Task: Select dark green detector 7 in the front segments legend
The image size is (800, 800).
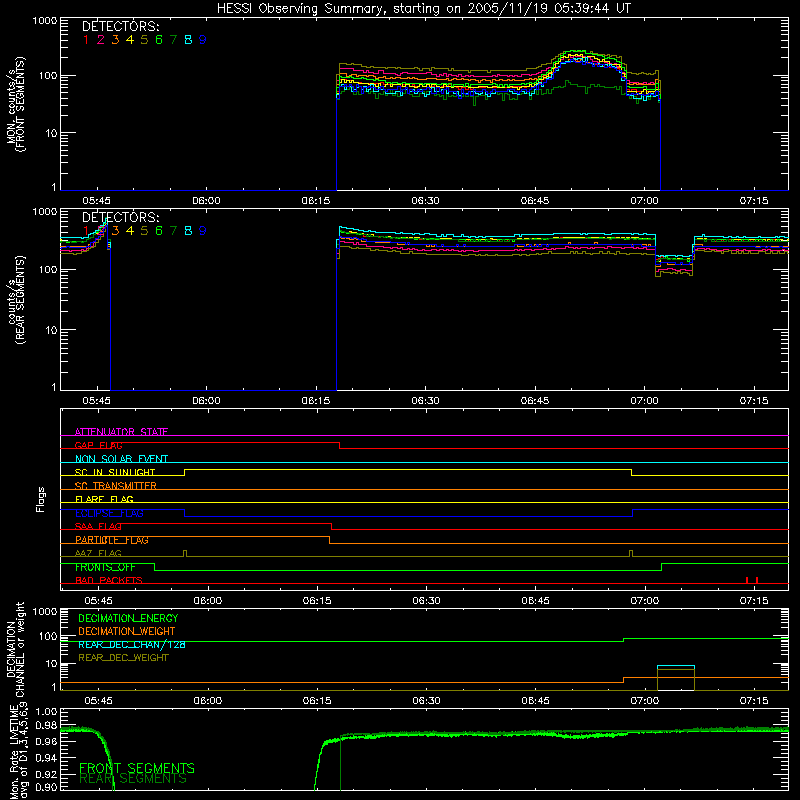Action: click(173, 40)
